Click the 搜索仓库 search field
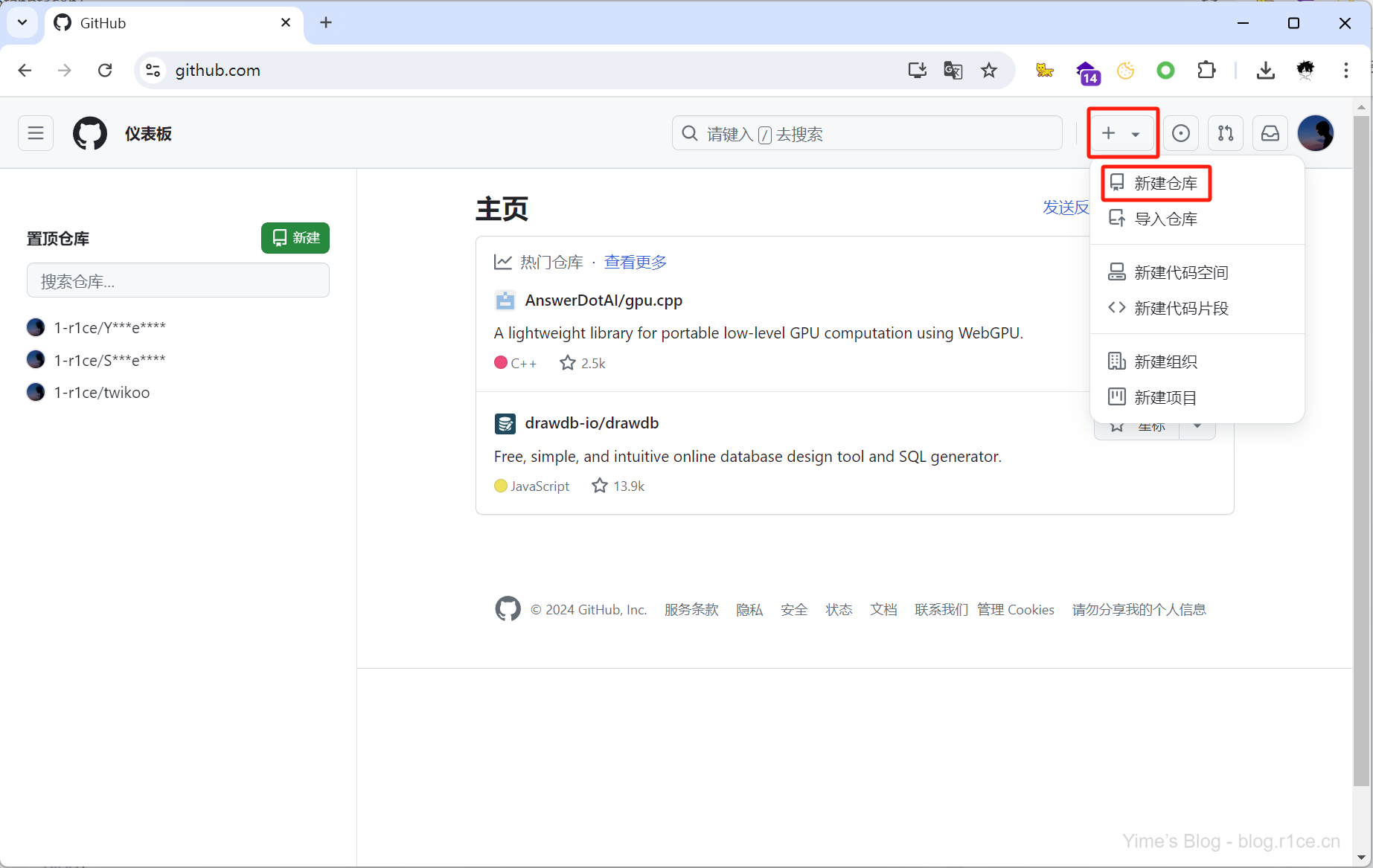The image size is (1373, 868). coord(178,281)
